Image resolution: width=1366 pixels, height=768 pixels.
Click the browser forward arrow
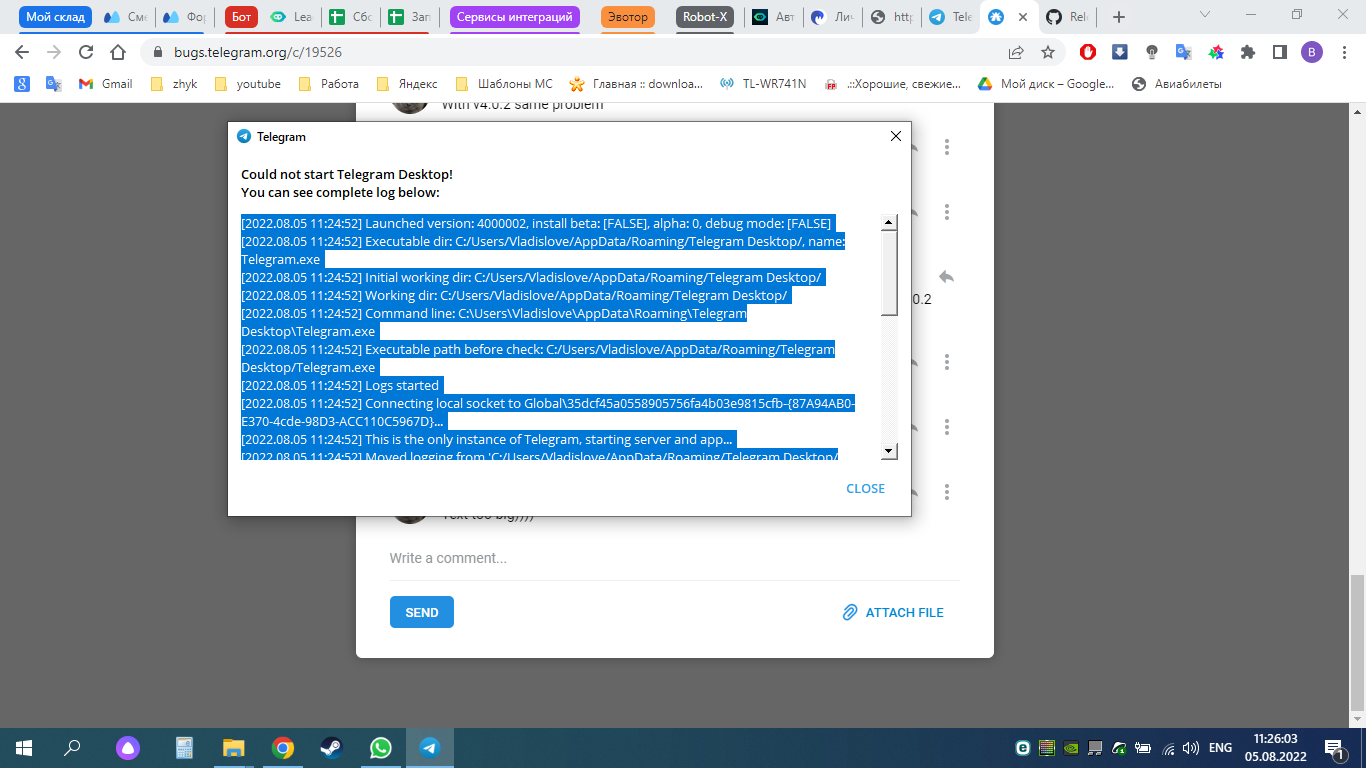[x=54, y=52]
